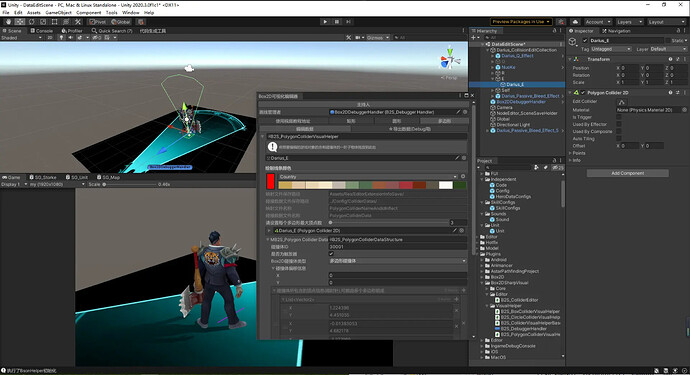Open the Country color palette dropdown
The image size is (690, 375).
368,176
